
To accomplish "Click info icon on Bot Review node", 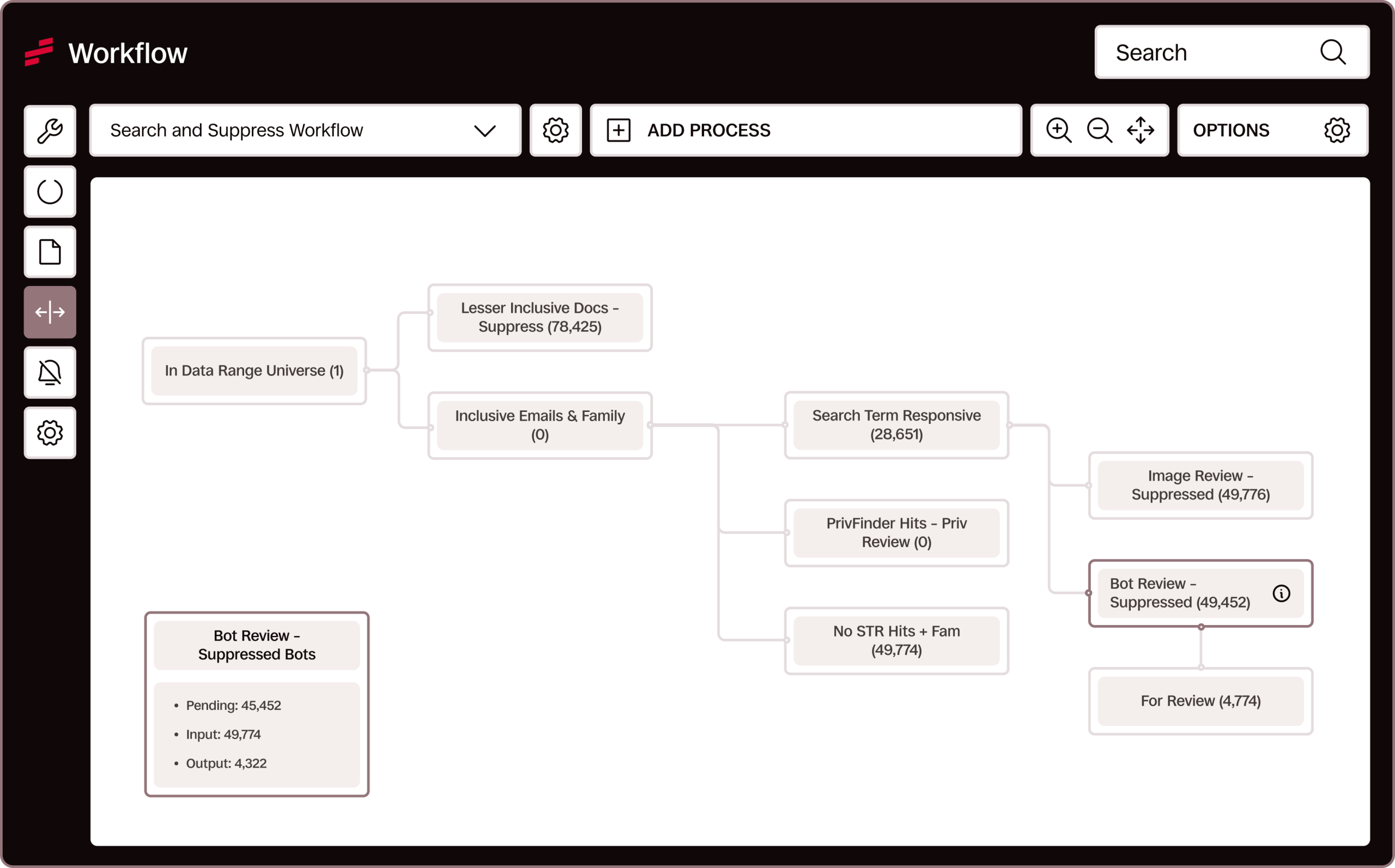I will 1281,593.
